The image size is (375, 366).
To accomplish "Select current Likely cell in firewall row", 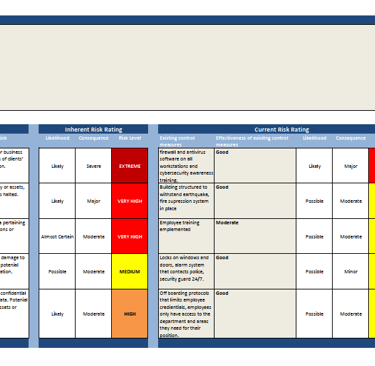I will (x=314, y=166).
